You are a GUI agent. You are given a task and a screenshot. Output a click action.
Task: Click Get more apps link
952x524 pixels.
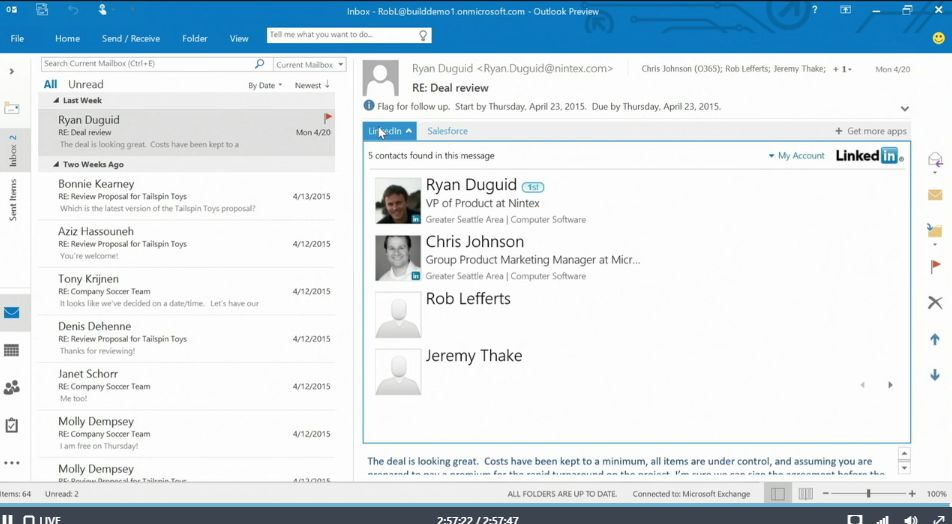[870, 131]
